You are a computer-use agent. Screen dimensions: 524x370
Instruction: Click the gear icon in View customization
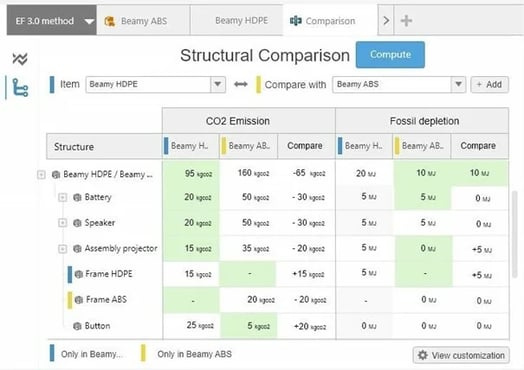[x=422, y=355]
